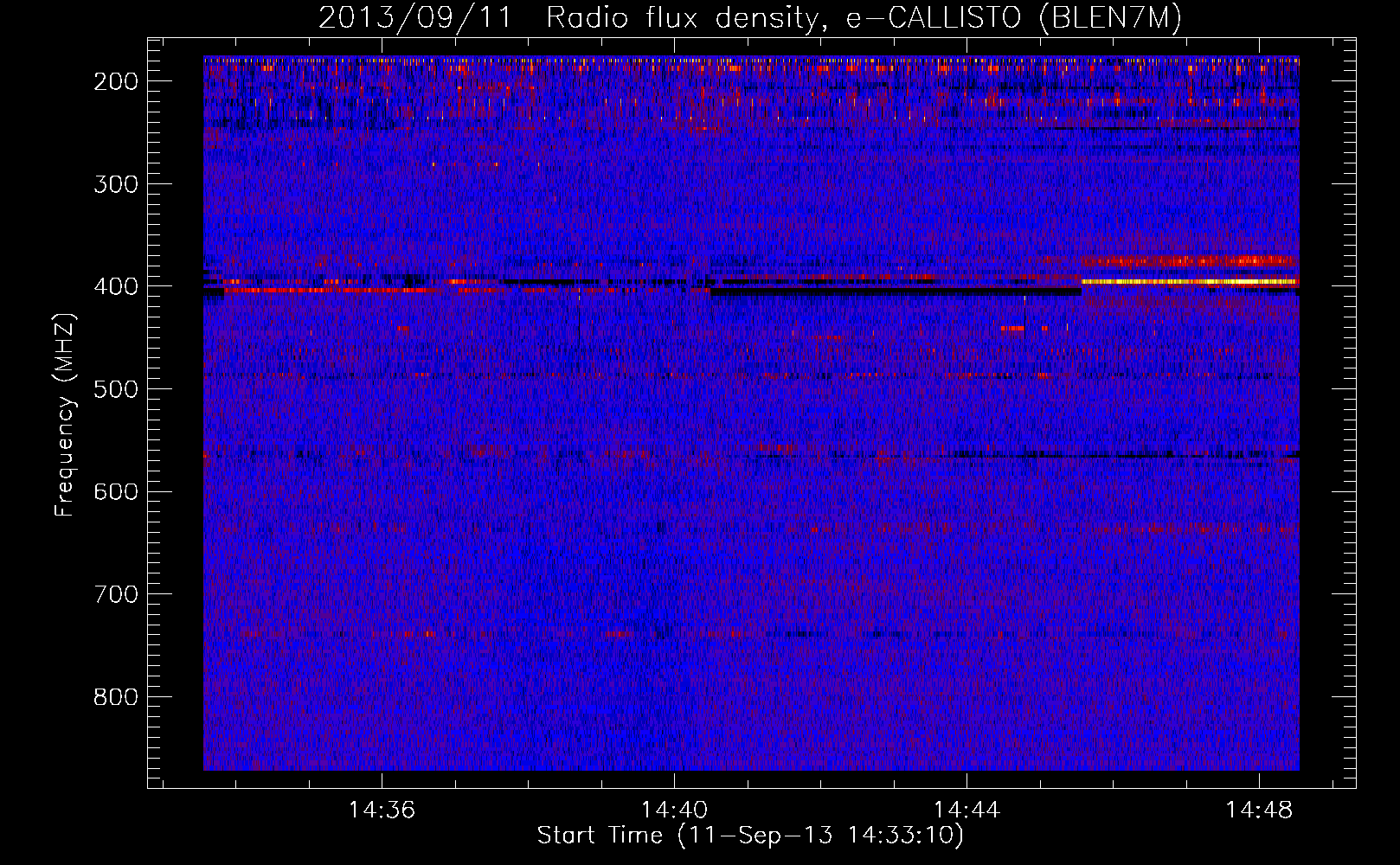Click the bright yellow emission band near 400 MHz
Viewport: 1400px width, 865px height.
[1190, 281]
